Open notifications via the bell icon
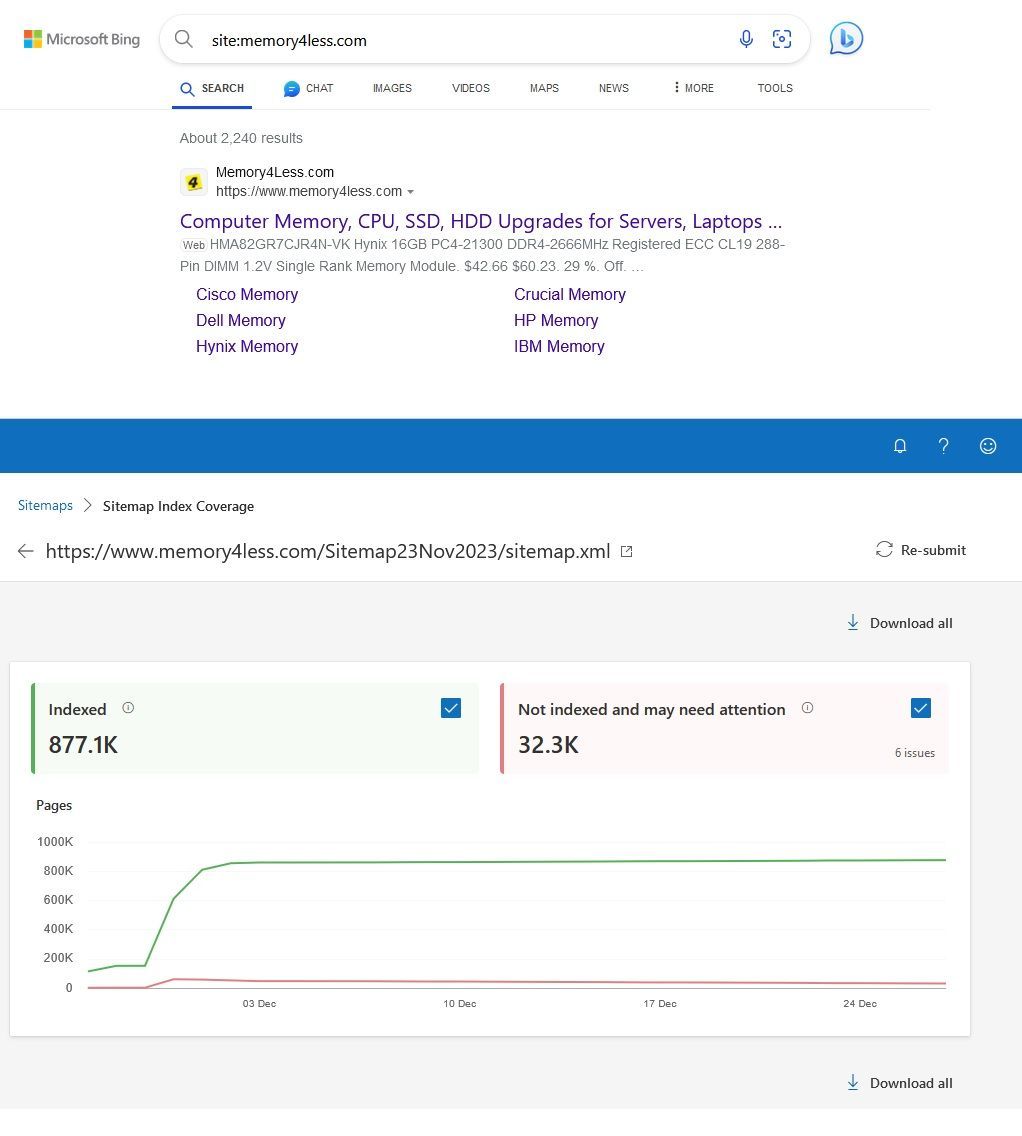This screenshot has height=1136, width=1022. 900,446
